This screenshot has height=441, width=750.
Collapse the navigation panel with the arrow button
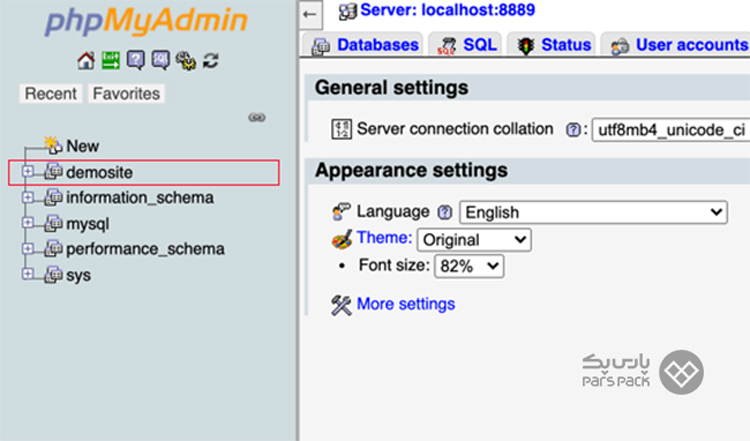coord(310,14)
